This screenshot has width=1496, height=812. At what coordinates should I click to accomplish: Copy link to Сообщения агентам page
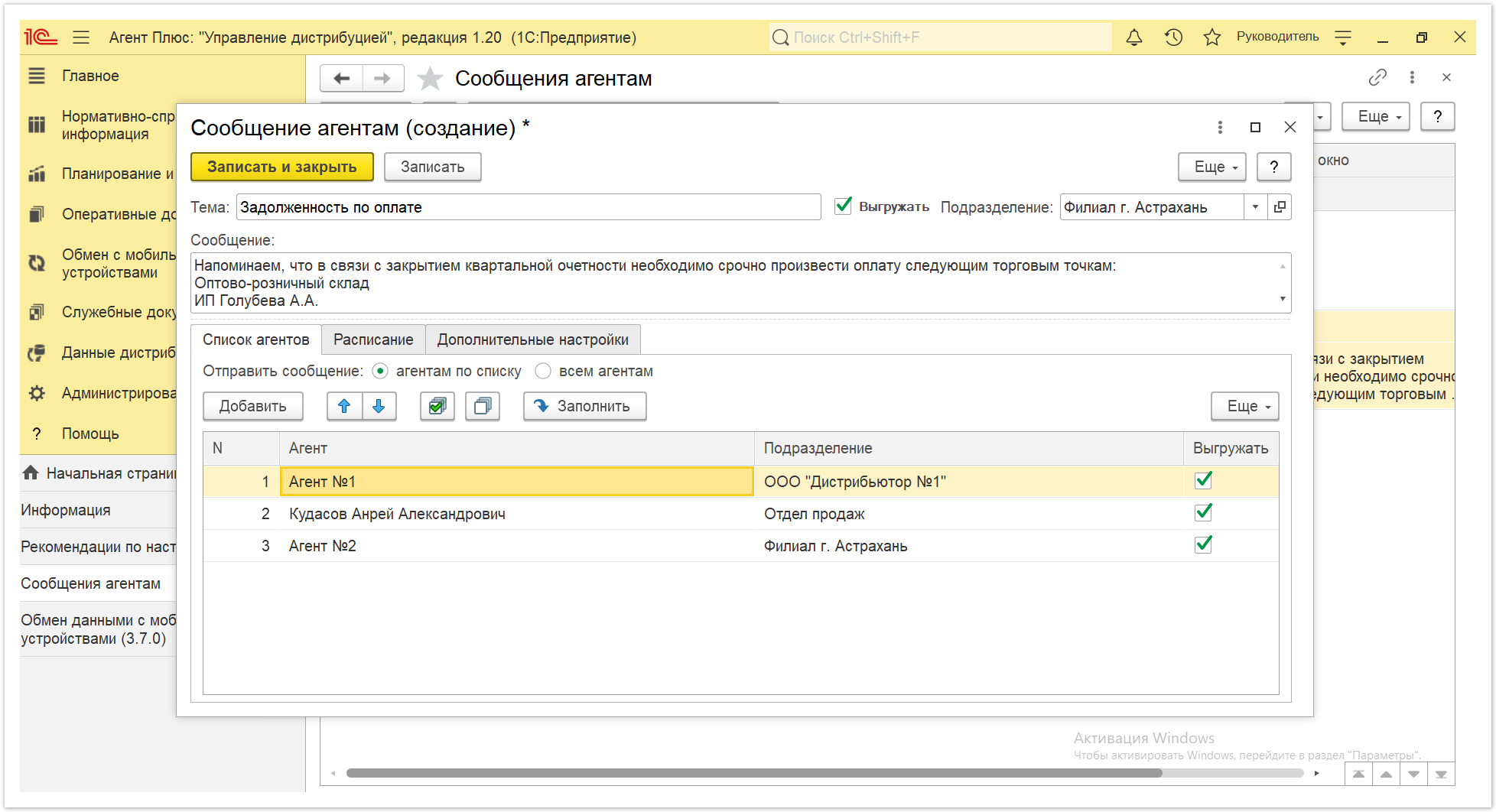tap(1377, 77)
